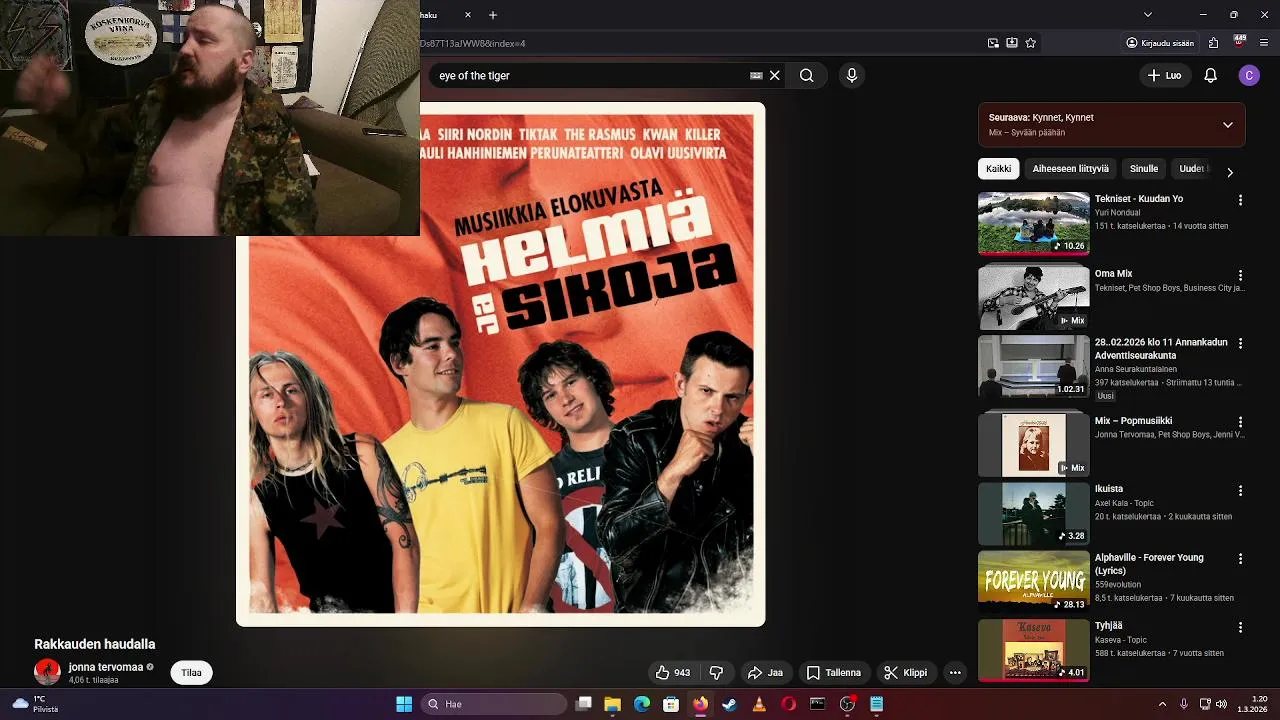Show hidden system tray icons
The image size is (1280, 720).
pyautogui.click(x=1162, y=704)
